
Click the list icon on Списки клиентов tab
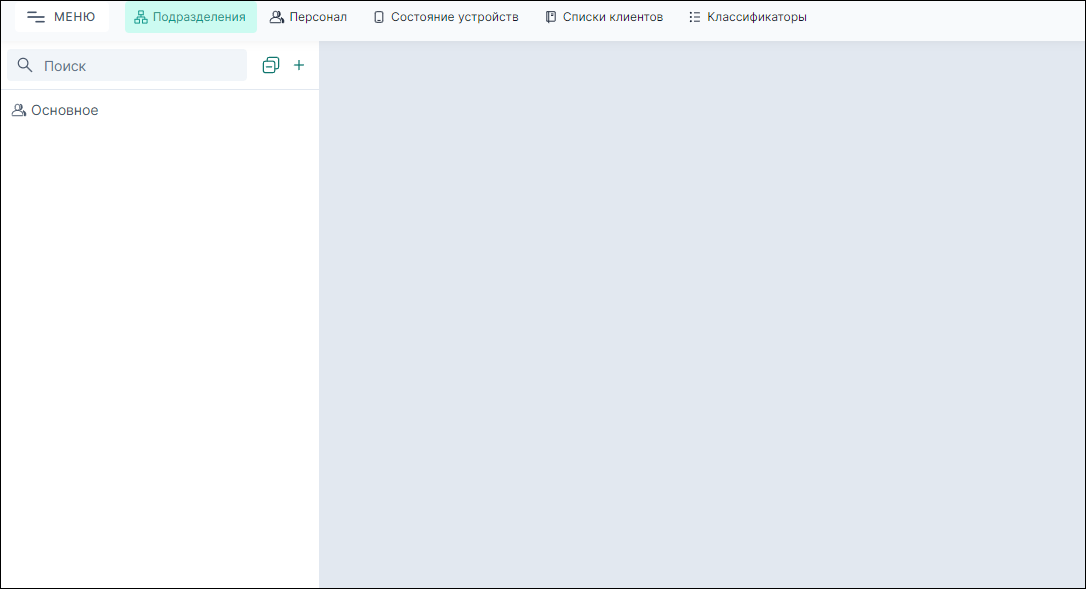pos(550,17)
